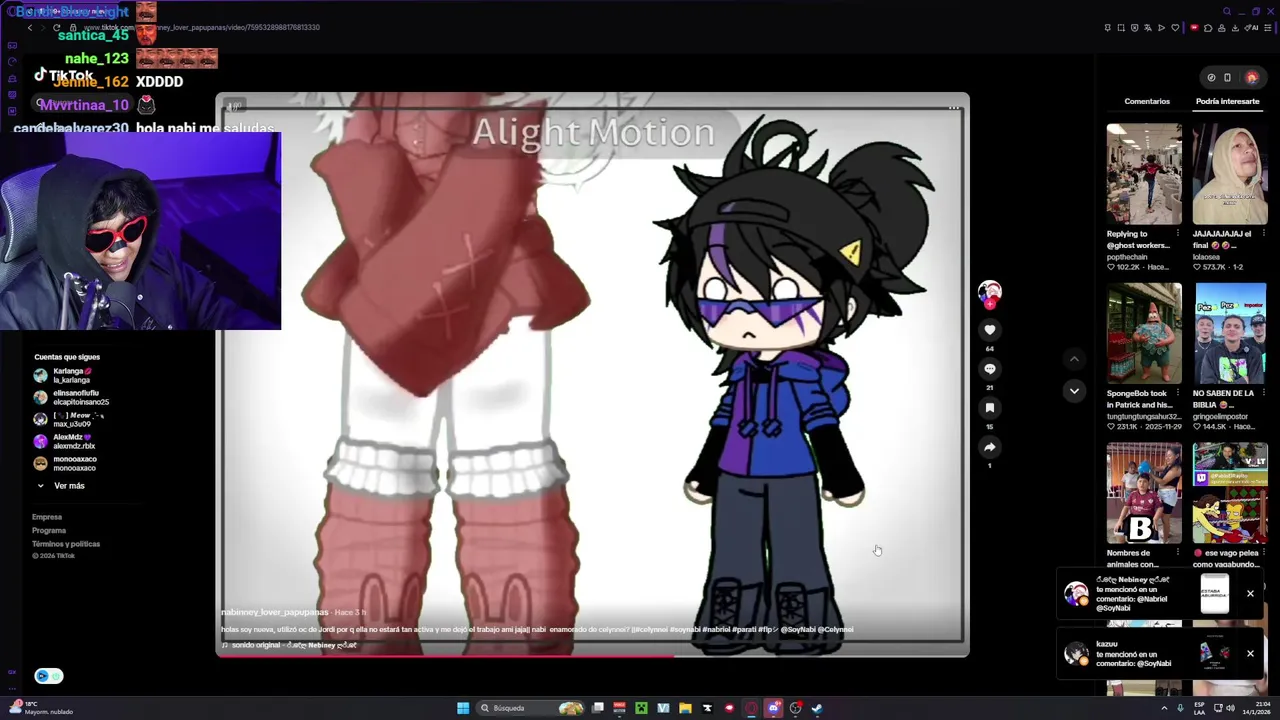Open the AI assistant icon in browser toolbar
This screenshot has width=1280, height=720.
pyautogui.click(x=1251, y=28)
